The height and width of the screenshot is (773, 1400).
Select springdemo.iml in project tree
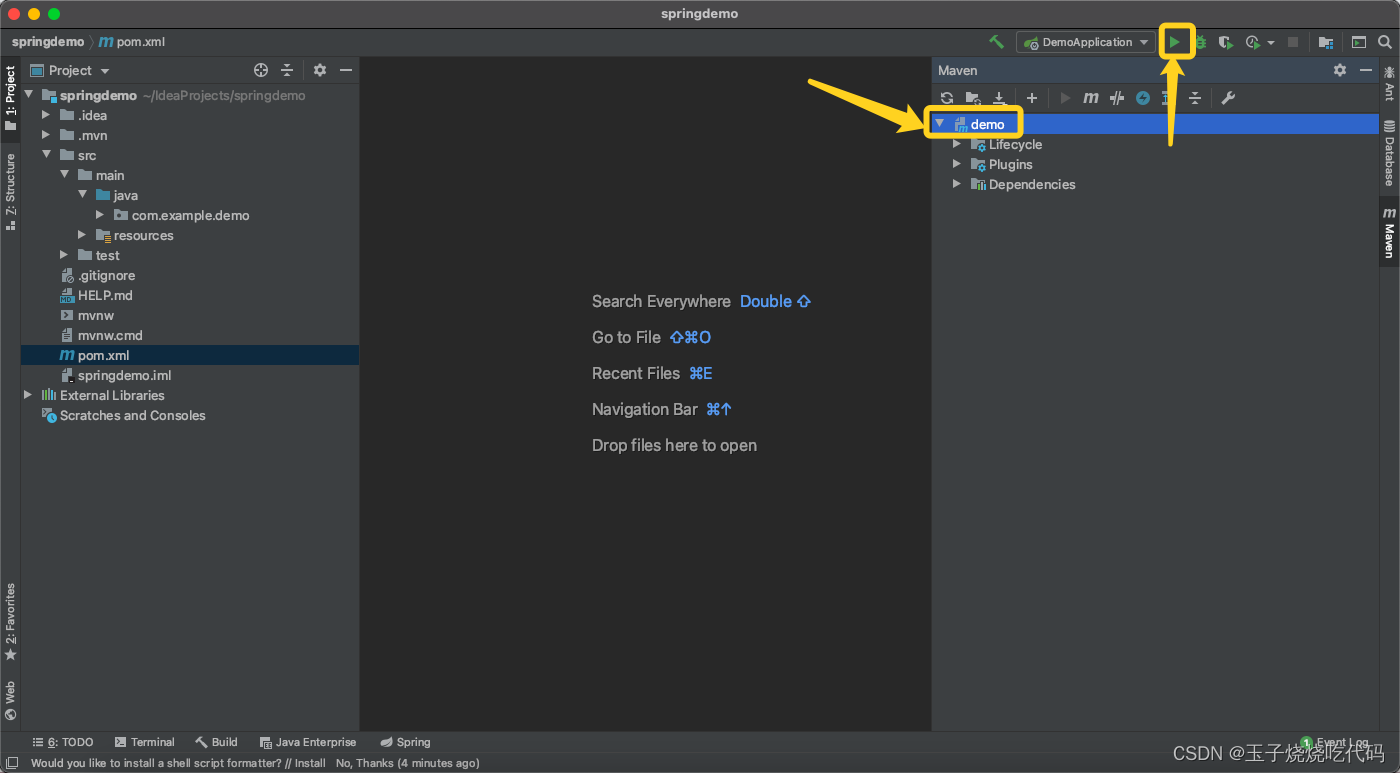[x=190, y=375]
